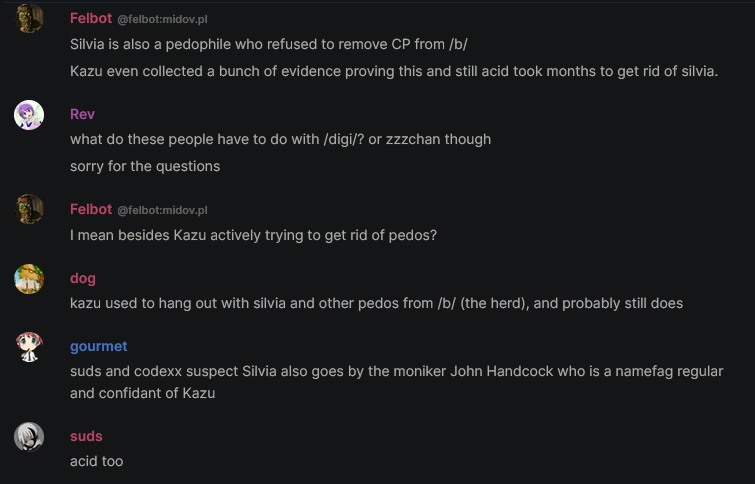Open Felbot's avatar at top message

[29, 18]
